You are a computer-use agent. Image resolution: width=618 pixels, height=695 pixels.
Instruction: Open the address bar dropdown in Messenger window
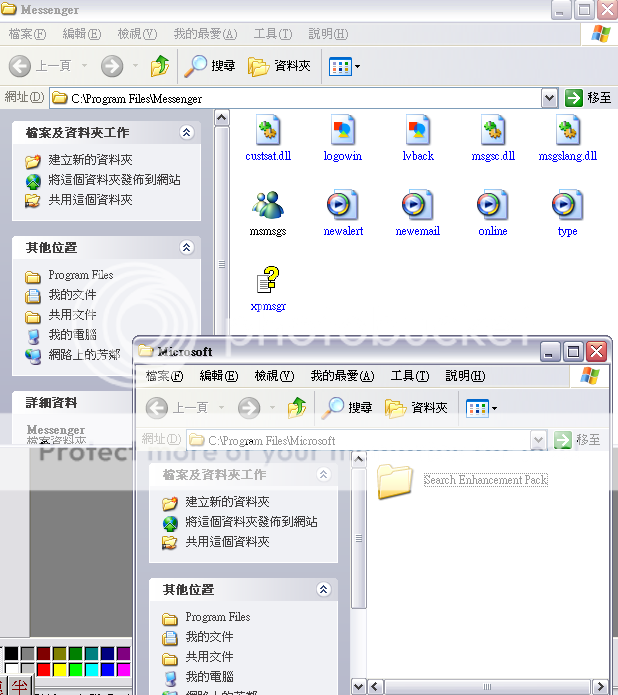point(549,98)
